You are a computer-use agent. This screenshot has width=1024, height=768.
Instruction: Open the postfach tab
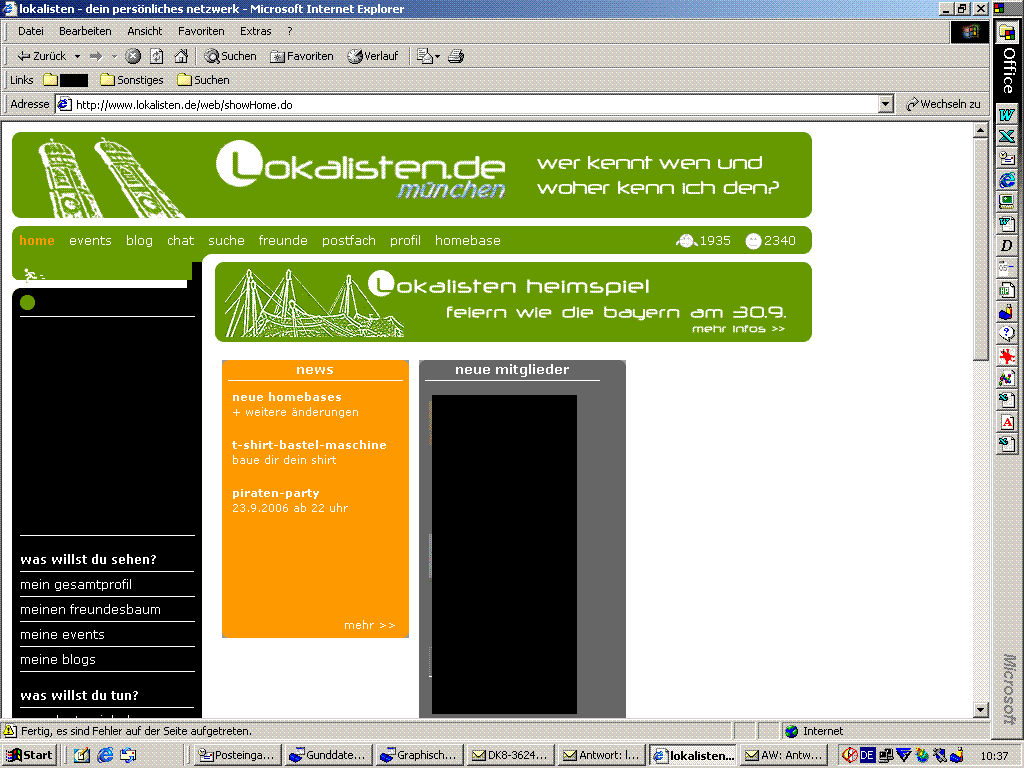click(349, 240)
